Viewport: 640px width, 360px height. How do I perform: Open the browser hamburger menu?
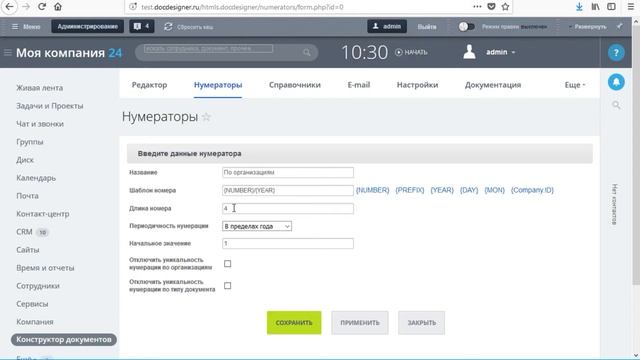(x=631, y=7)
